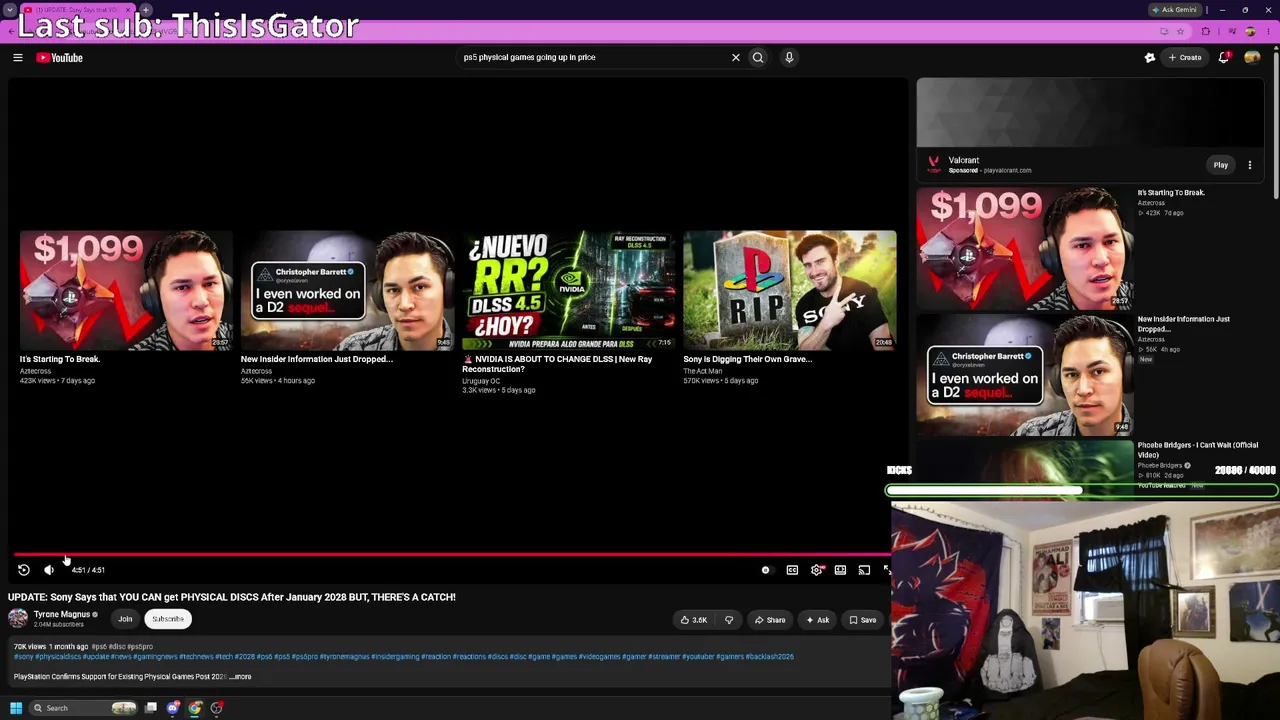Play end-screen NVIDIA DLSS 4.5 video

tap(568, 290)
